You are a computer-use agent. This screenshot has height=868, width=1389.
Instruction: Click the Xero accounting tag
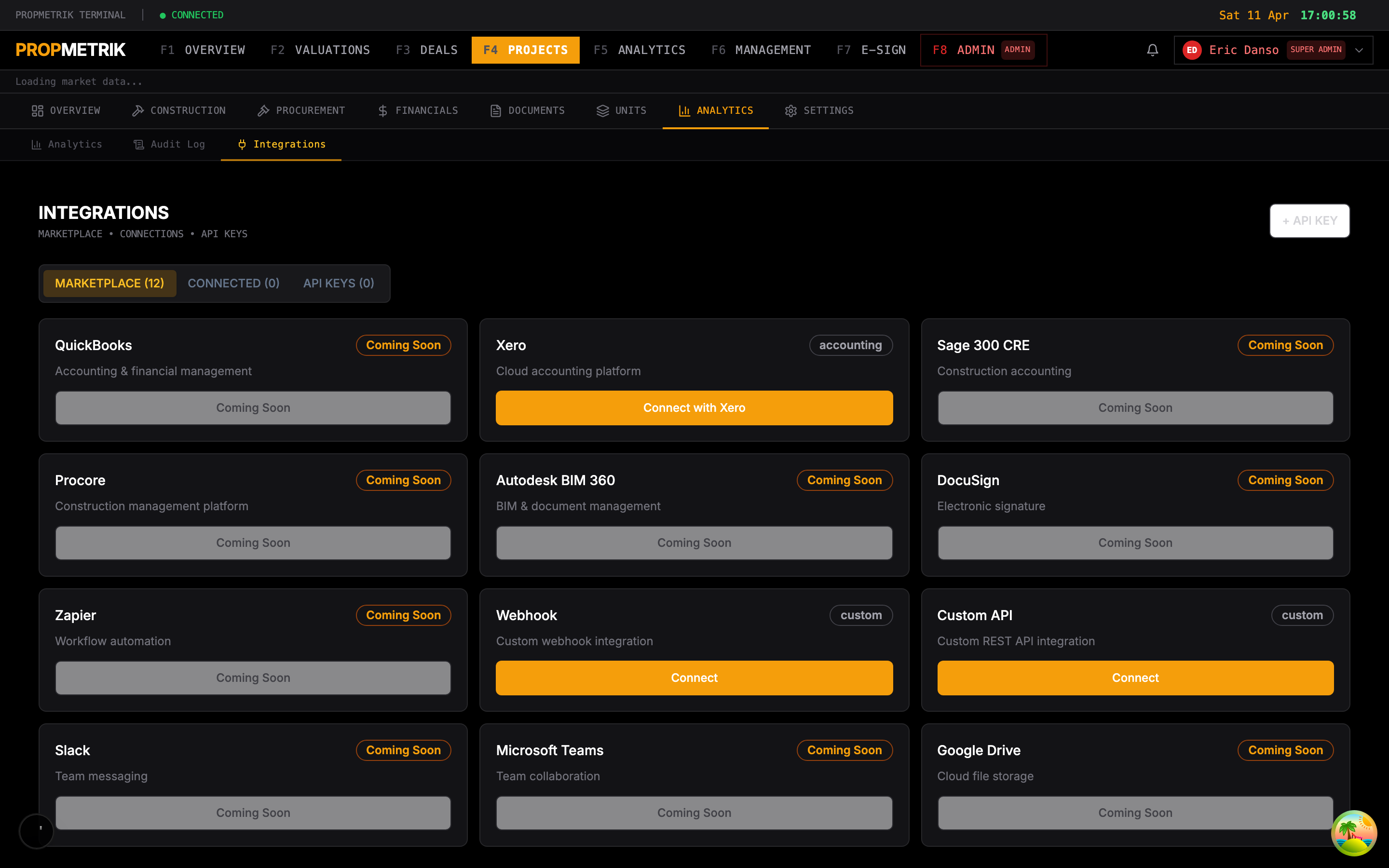click(851, 345)
